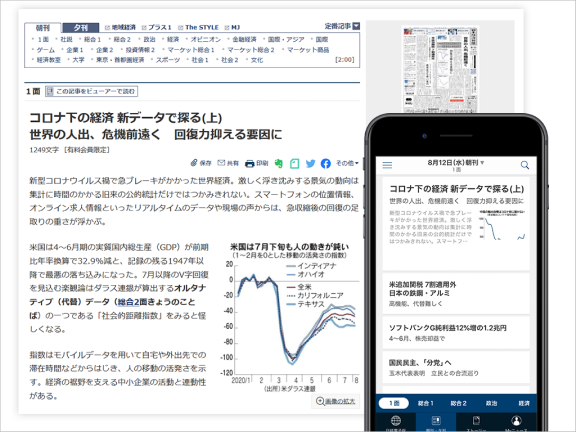Share the article on Facebook
This screenshot has height=432, width=576.
pyautogui.click(x=325, y=163)
